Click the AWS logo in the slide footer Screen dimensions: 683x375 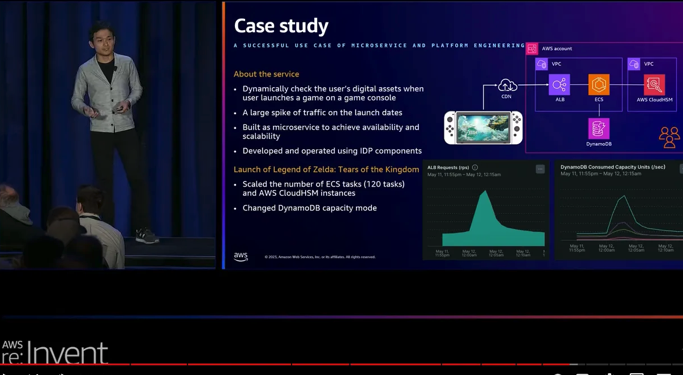(x=241, y=257)
